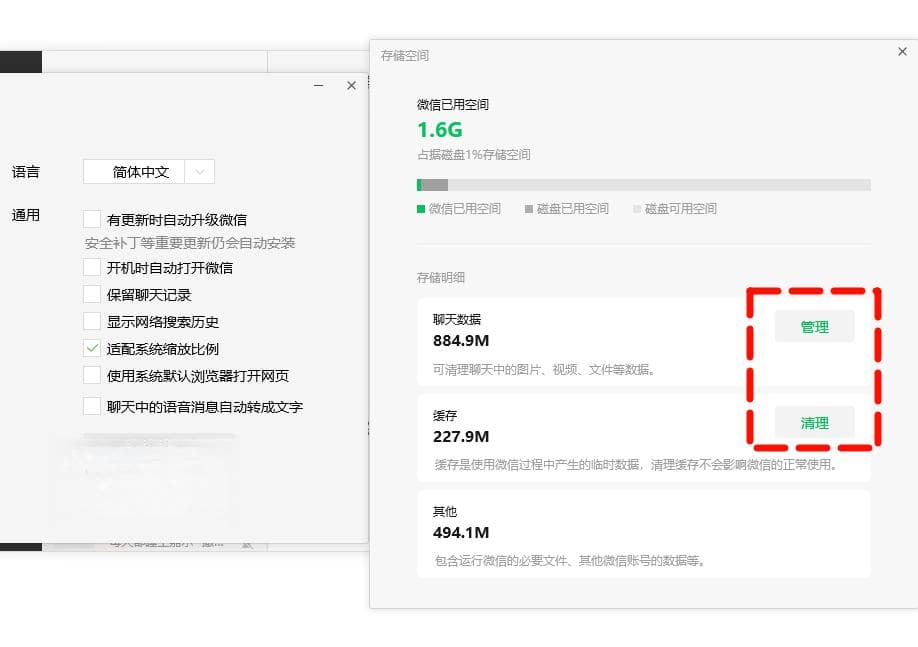Viewport: 918px width, 647px height.
Task: Open the 简体中文 language dropdown
Action: point(149,172)
